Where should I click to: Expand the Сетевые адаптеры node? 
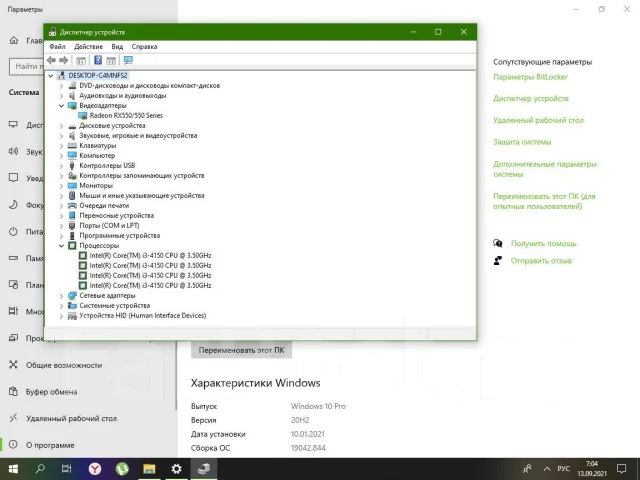[x=61, y=296]
